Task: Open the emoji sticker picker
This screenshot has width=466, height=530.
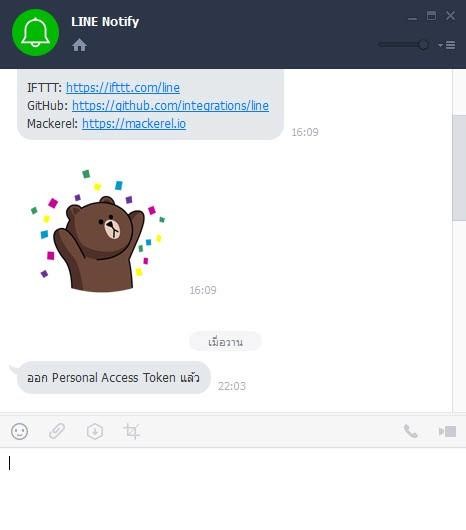Action: 19,431
